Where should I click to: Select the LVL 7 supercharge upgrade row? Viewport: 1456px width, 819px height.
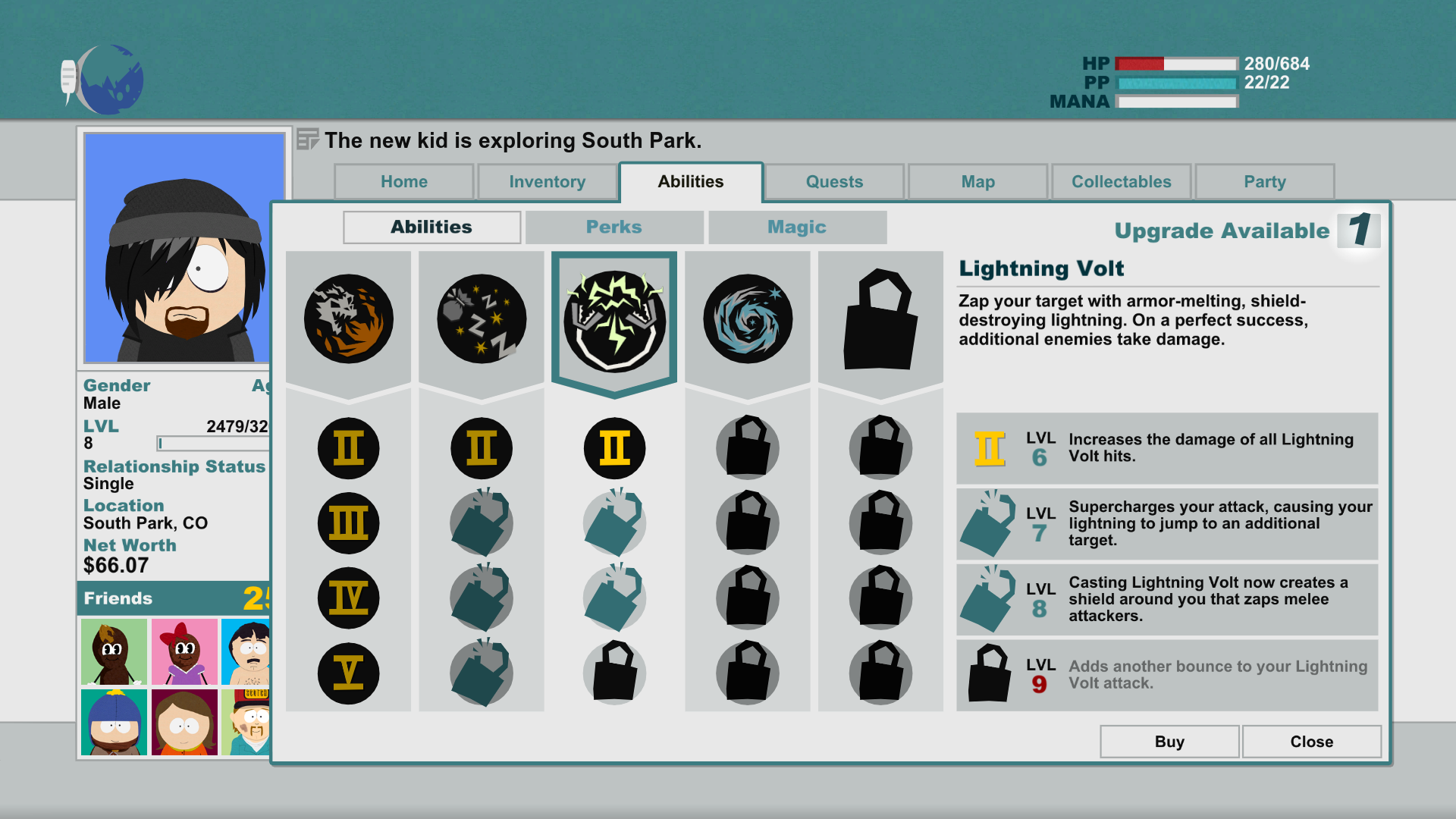(1167, 523)
